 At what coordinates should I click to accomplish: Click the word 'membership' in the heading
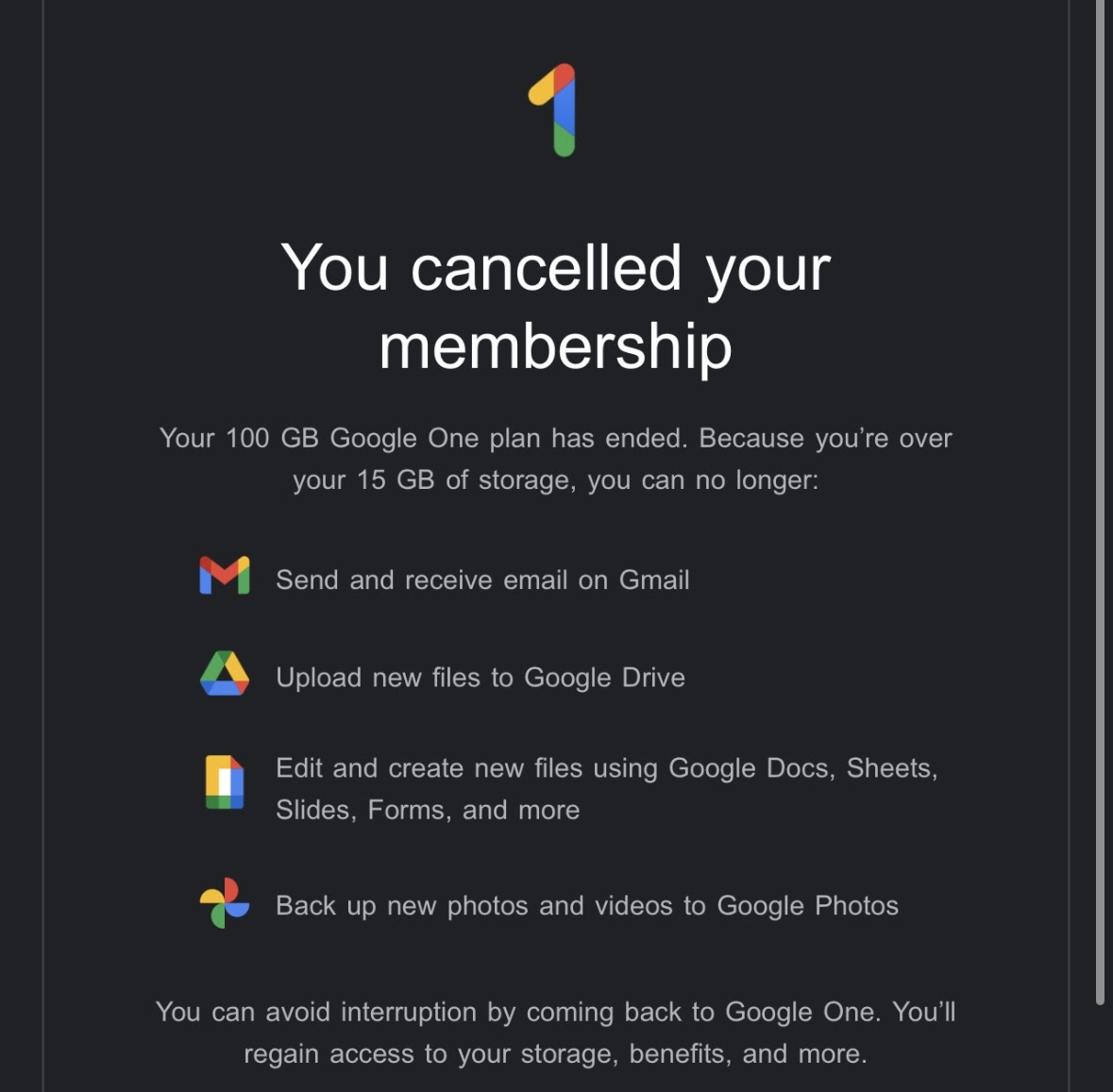click(555, 346)
